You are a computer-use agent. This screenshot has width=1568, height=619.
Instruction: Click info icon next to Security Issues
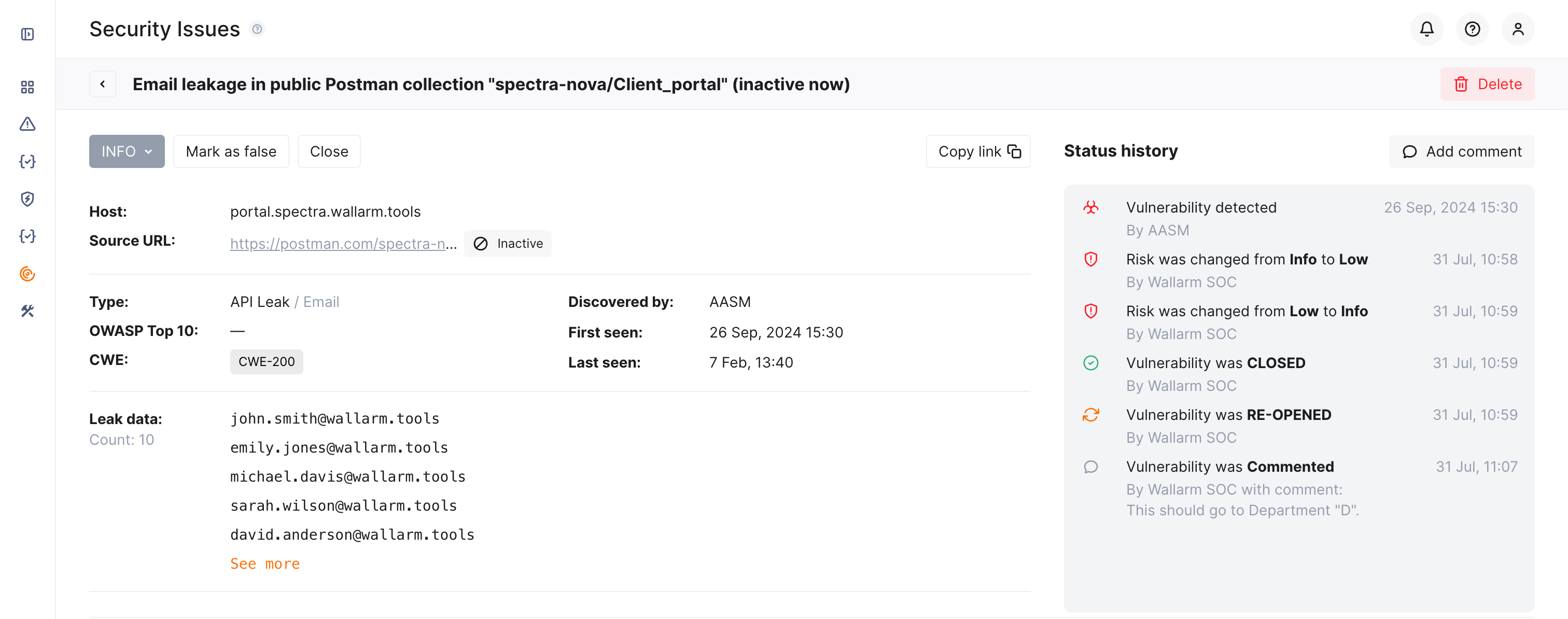258,29
